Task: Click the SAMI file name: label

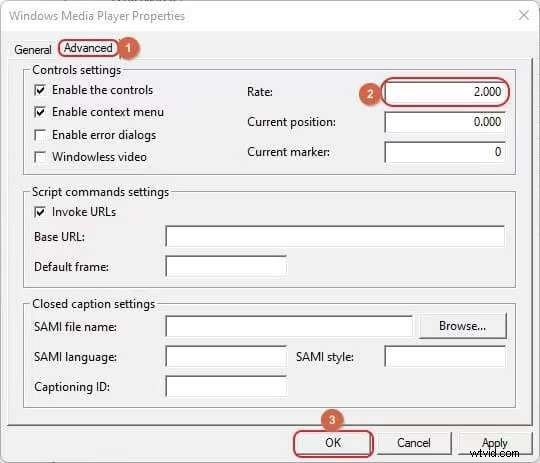Action: (75, 327)
